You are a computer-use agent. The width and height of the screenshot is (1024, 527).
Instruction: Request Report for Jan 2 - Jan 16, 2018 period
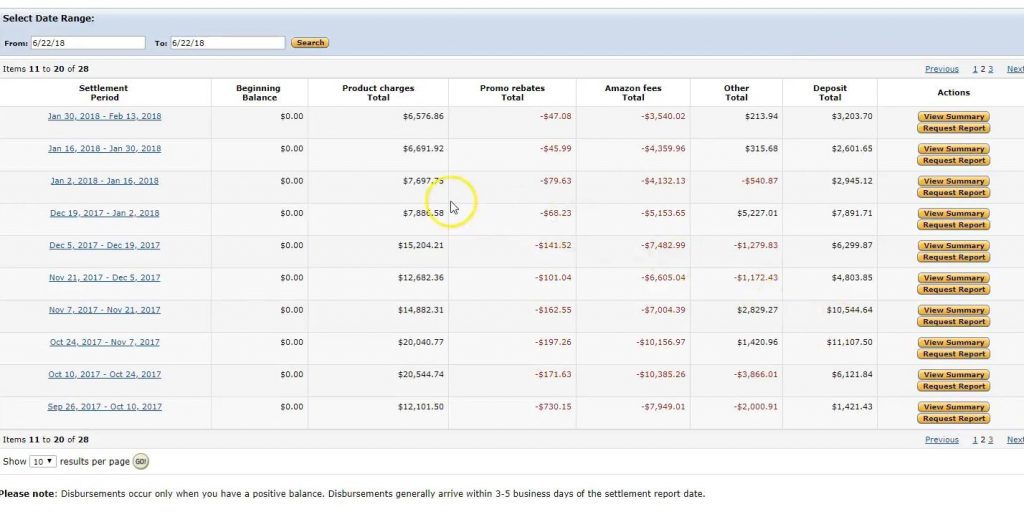click(953, 193)
